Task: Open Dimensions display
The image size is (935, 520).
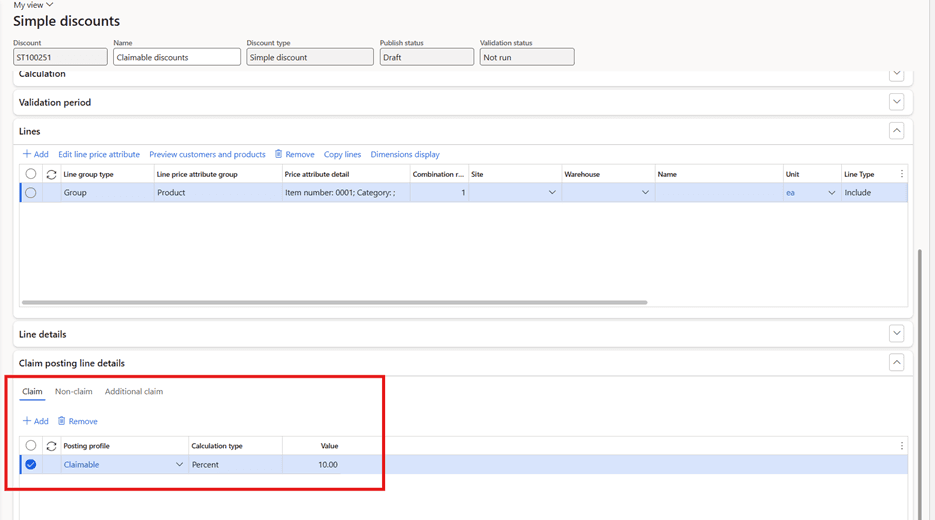Action: [x=405, y=154]
